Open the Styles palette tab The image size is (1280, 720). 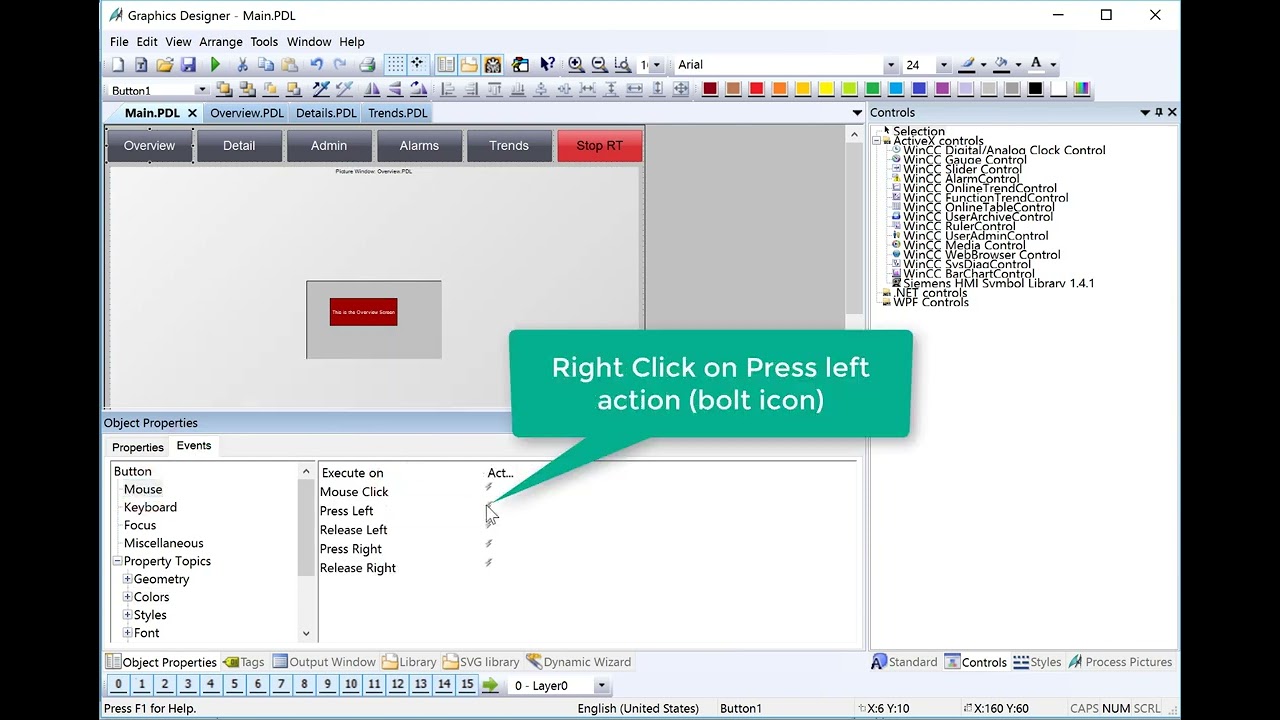click(1037, 662)
